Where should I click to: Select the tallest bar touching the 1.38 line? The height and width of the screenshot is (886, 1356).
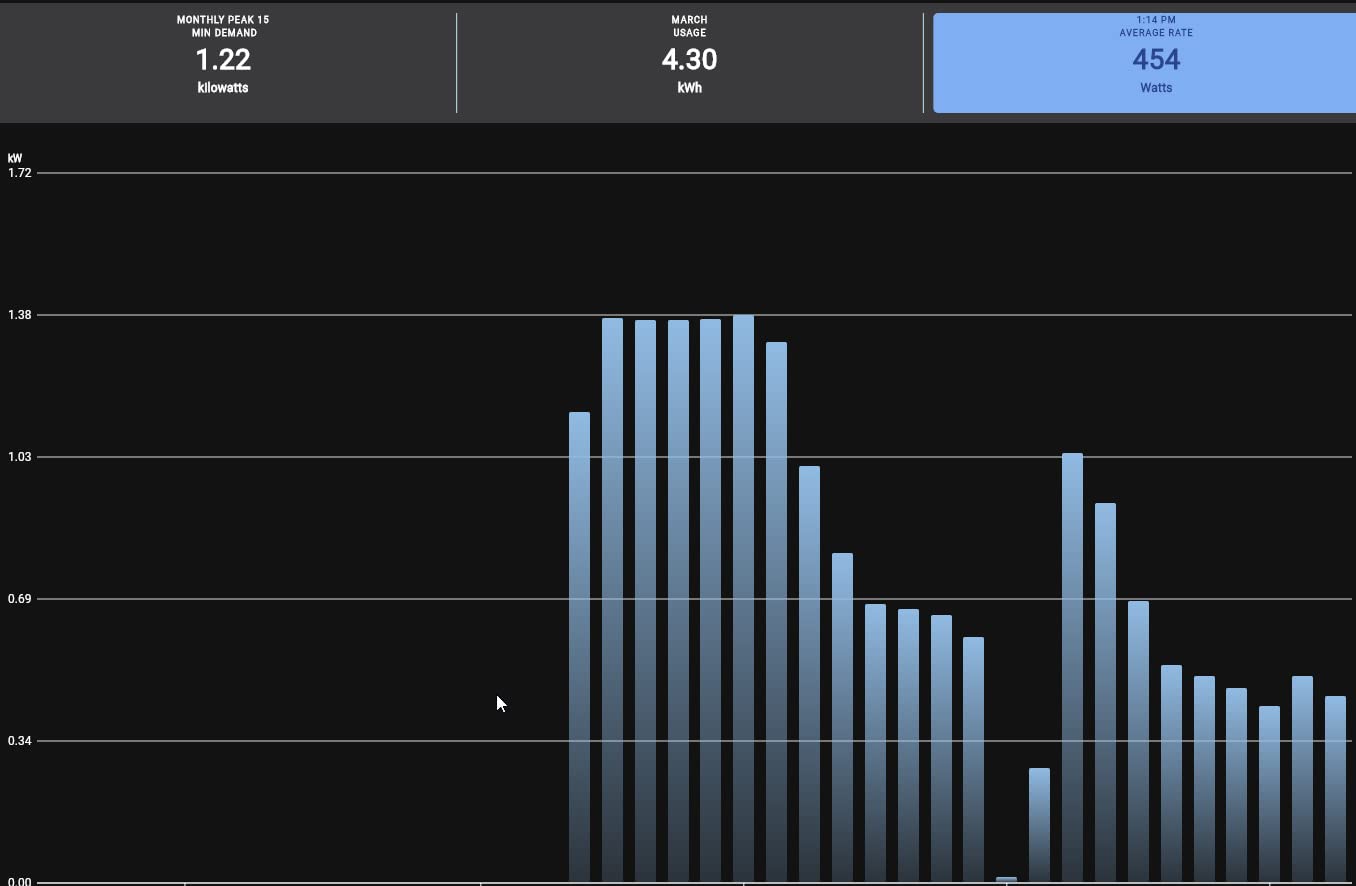[743, 598]
